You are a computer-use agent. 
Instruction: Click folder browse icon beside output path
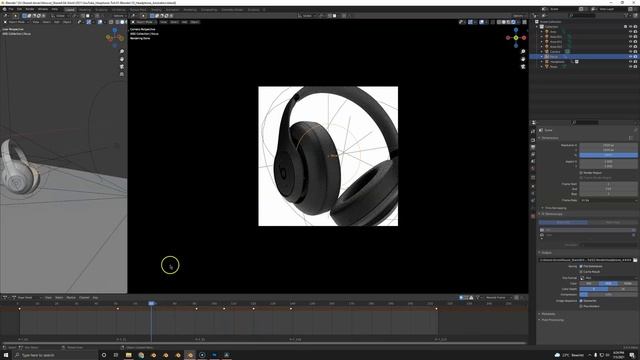[x=635, y=260]
